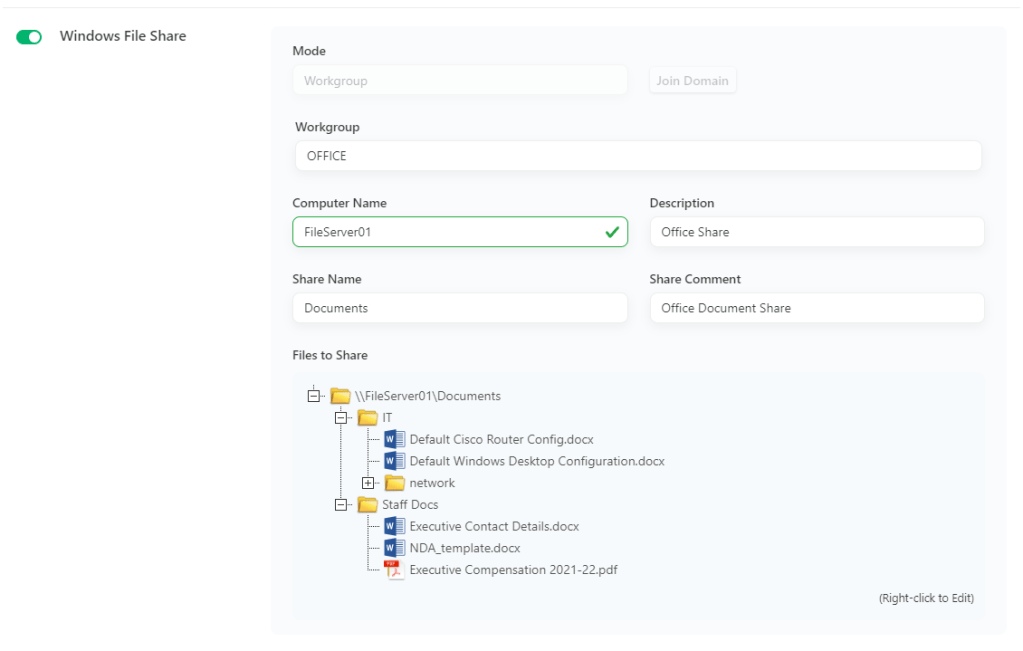Click the Word icon beside NDA_template.docx

[x=395, y=548]
